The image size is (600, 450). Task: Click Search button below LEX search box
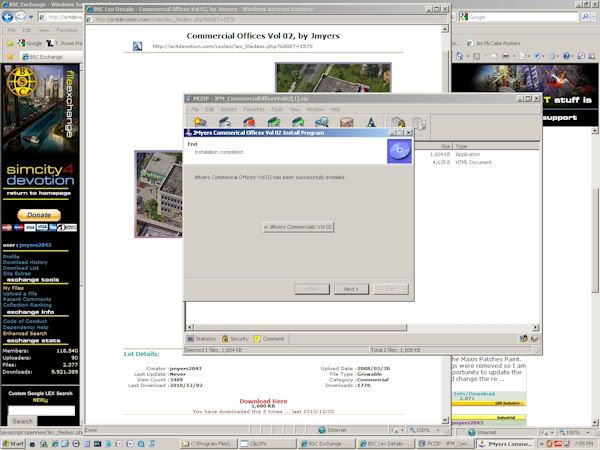[x=23, y=421]
